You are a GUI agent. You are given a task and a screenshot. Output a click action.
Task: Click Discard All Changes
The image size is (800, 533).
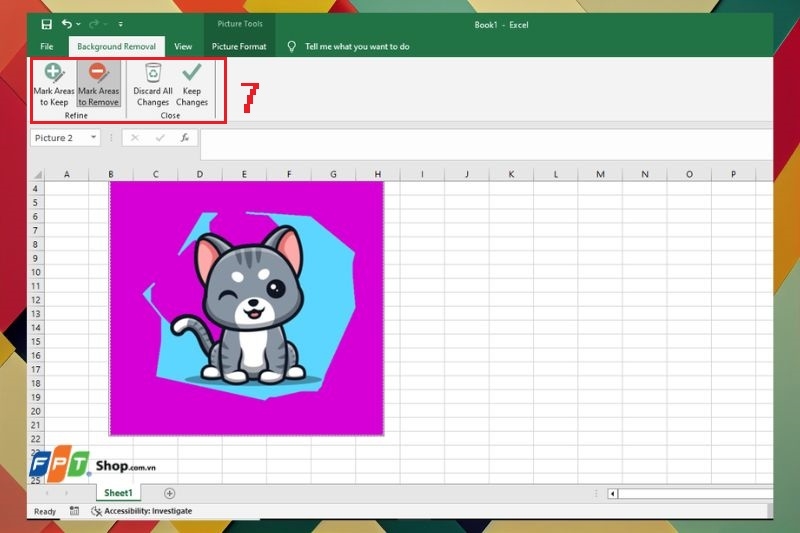pyautogui.click(x=153, y=85)
